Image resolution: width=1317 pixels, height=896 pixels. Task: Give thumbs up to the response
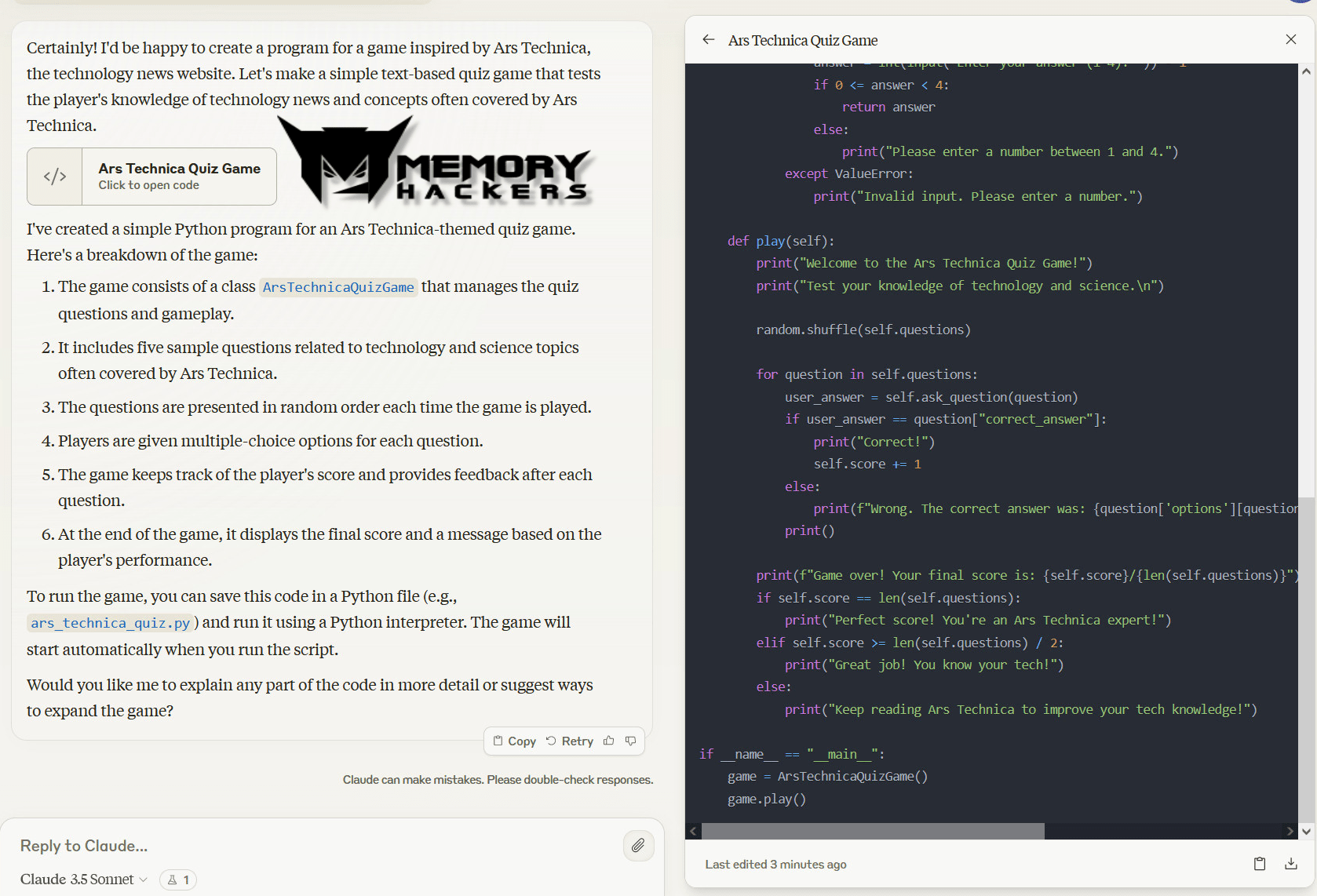pos(609,741)
